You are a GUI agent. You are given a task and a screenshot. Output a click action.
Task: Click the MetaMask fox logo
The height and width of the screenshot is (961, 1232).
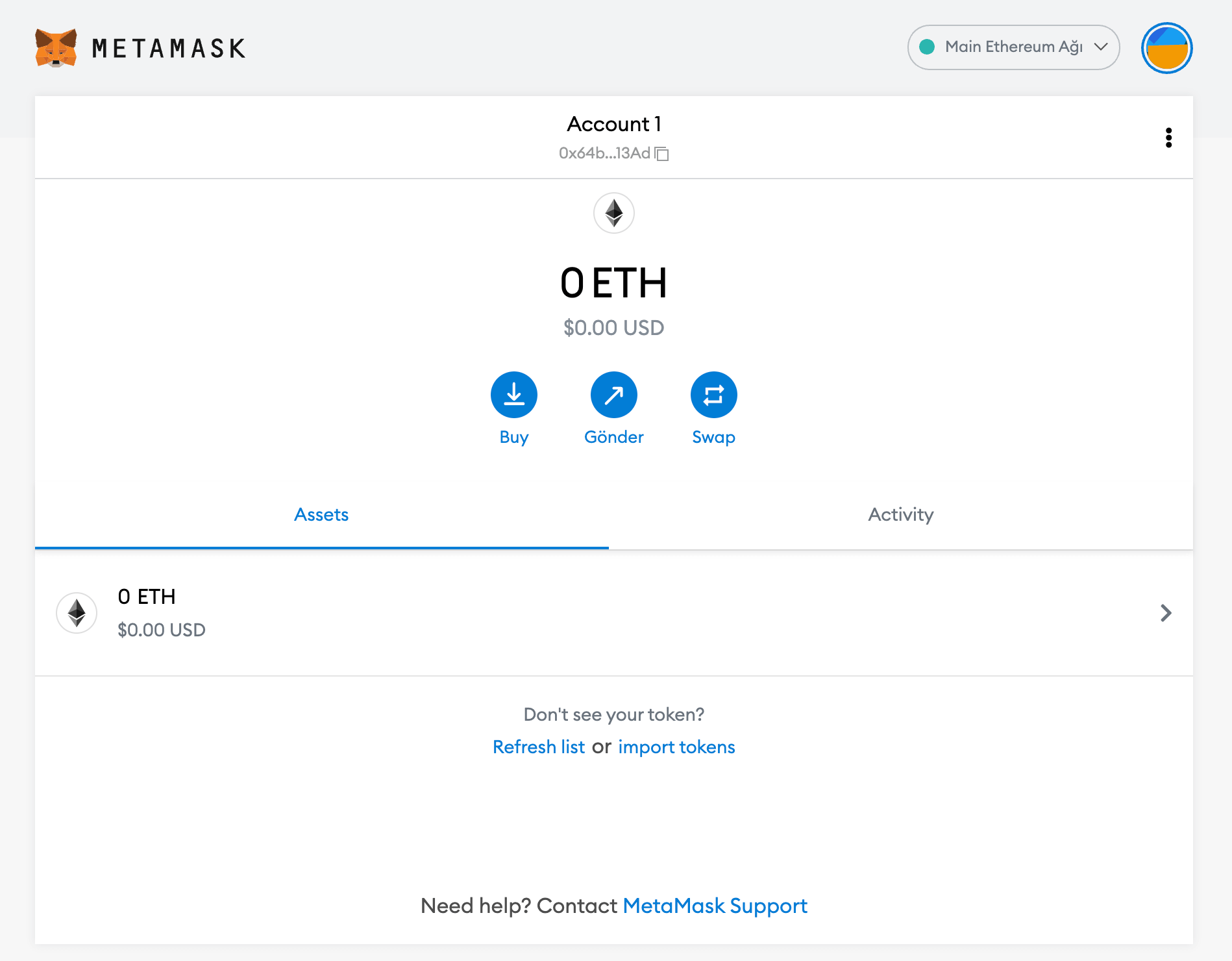coord(56,48)
